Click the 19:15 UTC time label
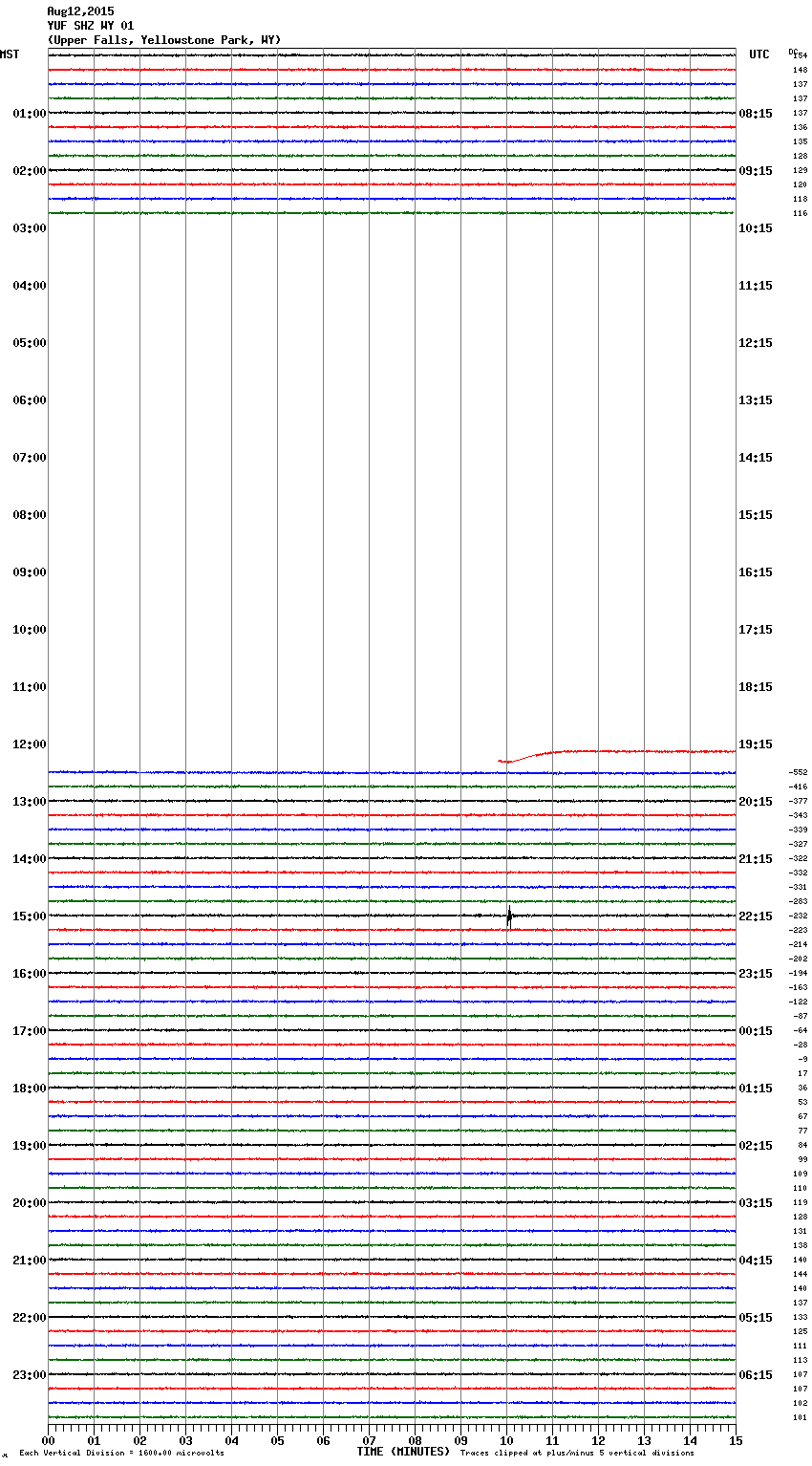This screenshot has height=1466, width=812. coord(756,744)
